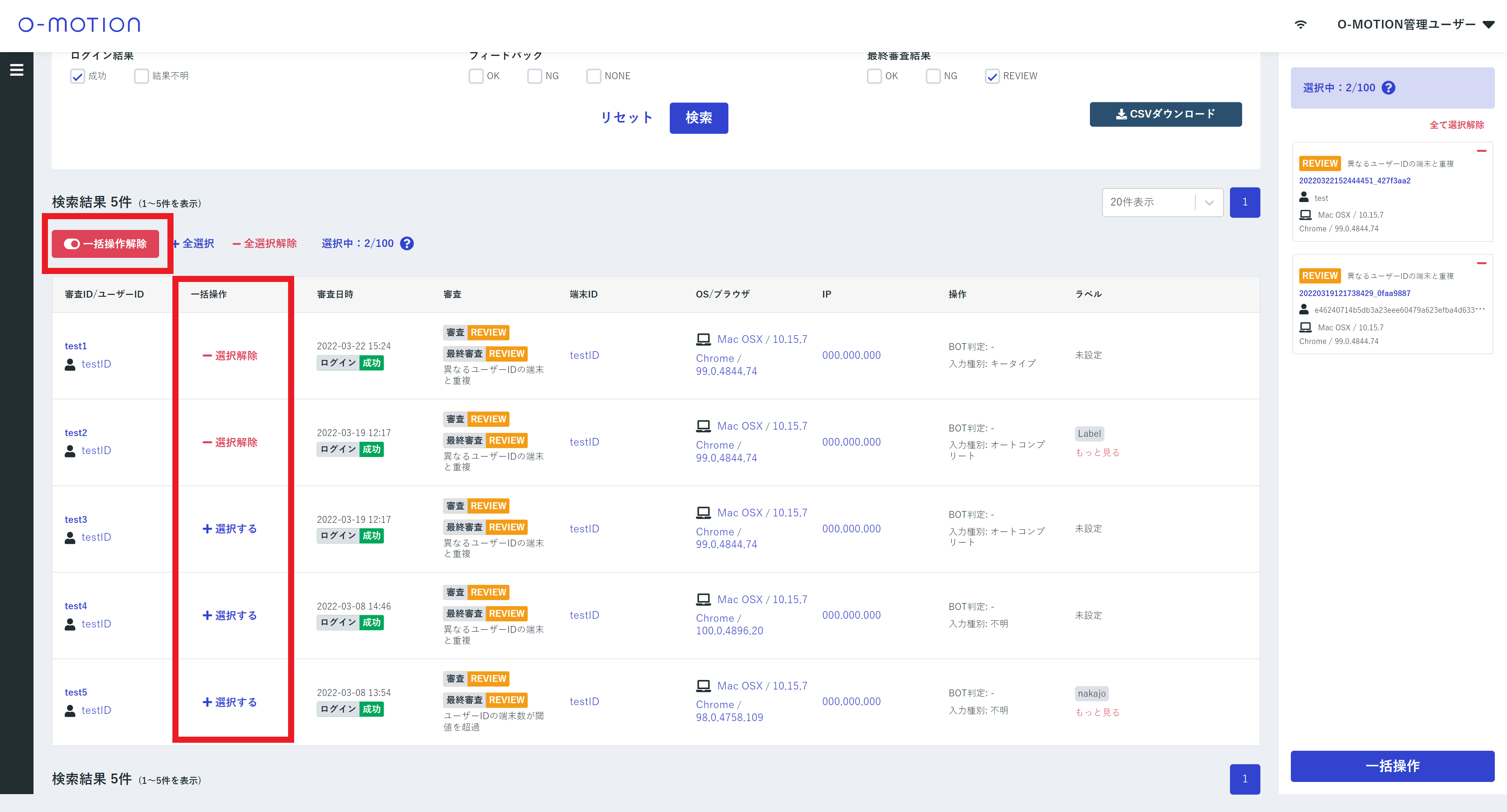Click laptop icon in test1 OS column
The height and width of the screenshot is (812, 1507).
click(703, 339)
